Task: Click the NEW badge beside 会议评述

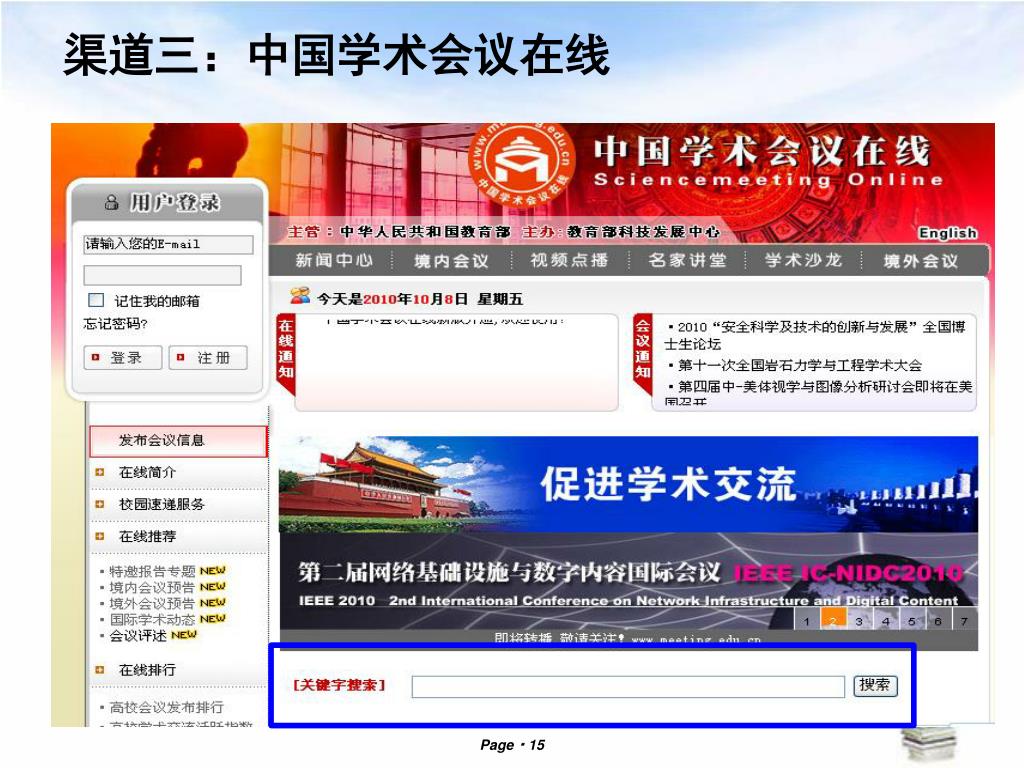Action: tap(184, 635)
